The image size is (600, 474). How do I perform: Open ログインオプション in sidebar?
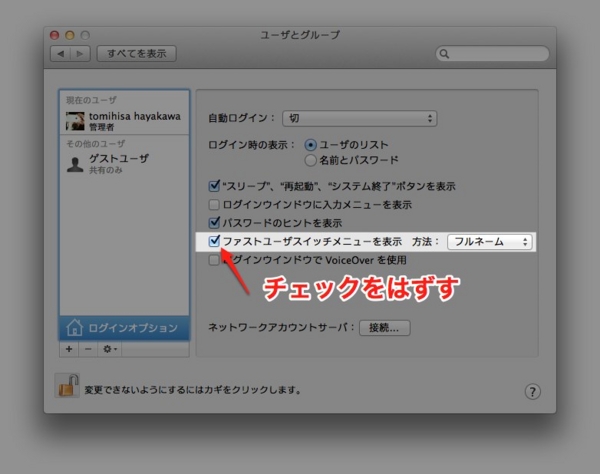point(124,328)
